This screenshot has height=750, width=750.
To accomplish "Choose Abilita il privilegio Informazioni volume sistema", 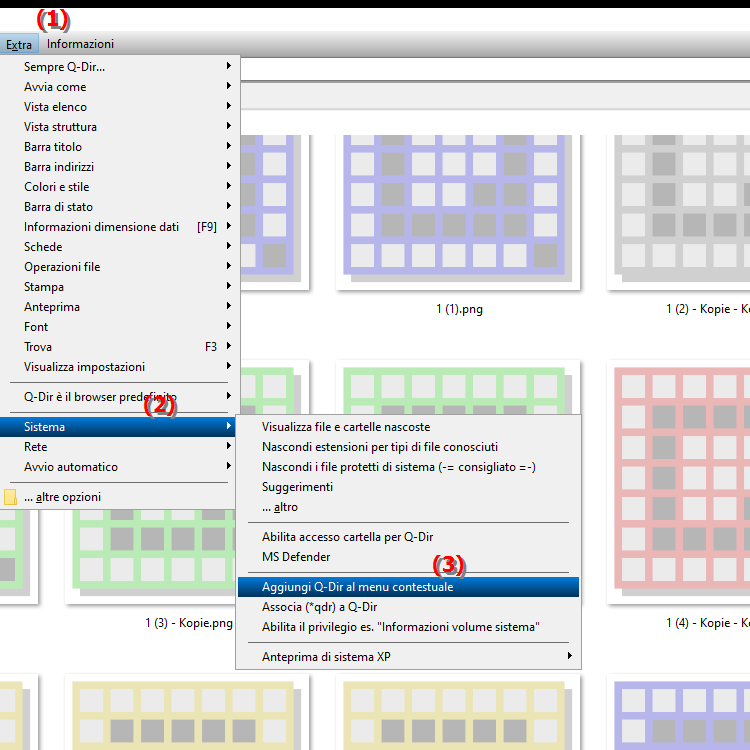I will click(408, 627).
